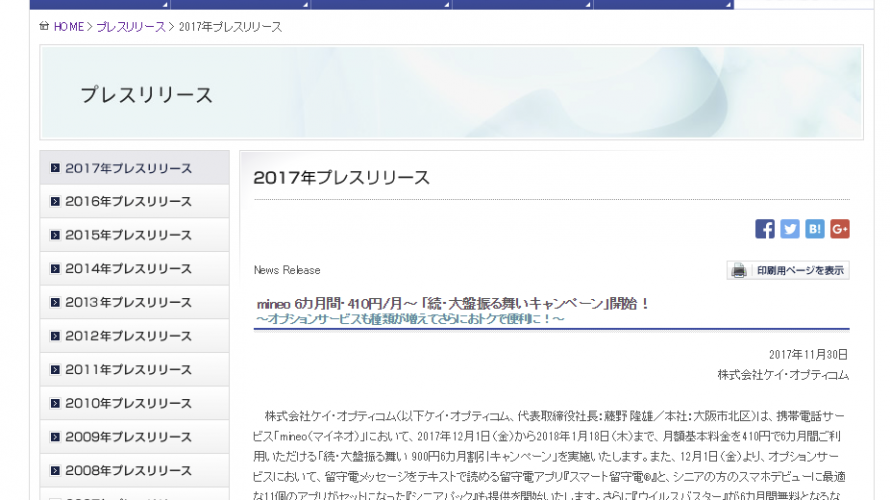Image resolution: width=890 pixels, height=500 pixels.
Task: Follow the HOME breadcrumb link
Action: (x=69, y=27)
